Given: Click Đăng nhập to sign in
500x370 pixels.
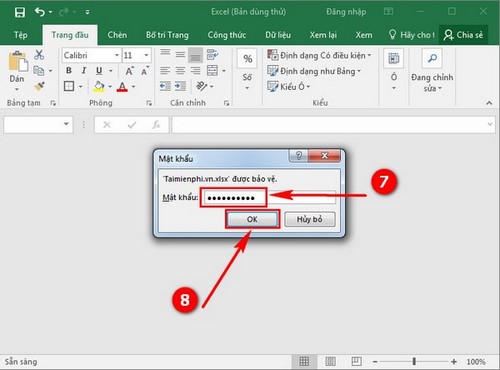Looking at the screenshot, I should point(346,12).
